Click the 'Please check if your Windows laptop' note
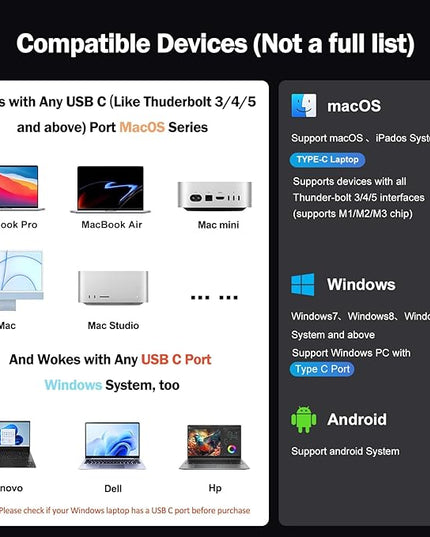 click(x=125, y=510)
